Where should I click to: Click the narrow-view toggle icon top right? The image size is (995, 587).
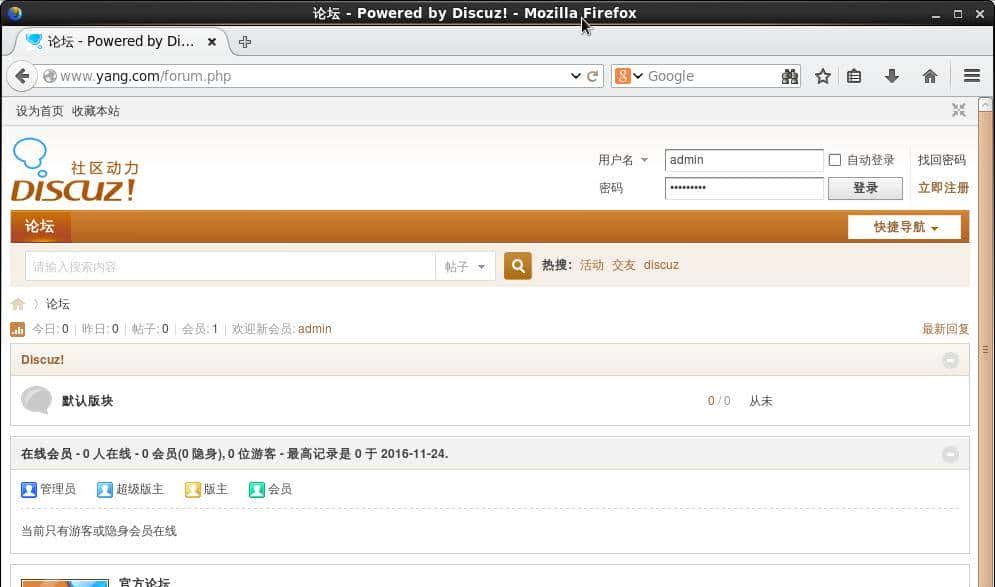(x=958, y=110)
